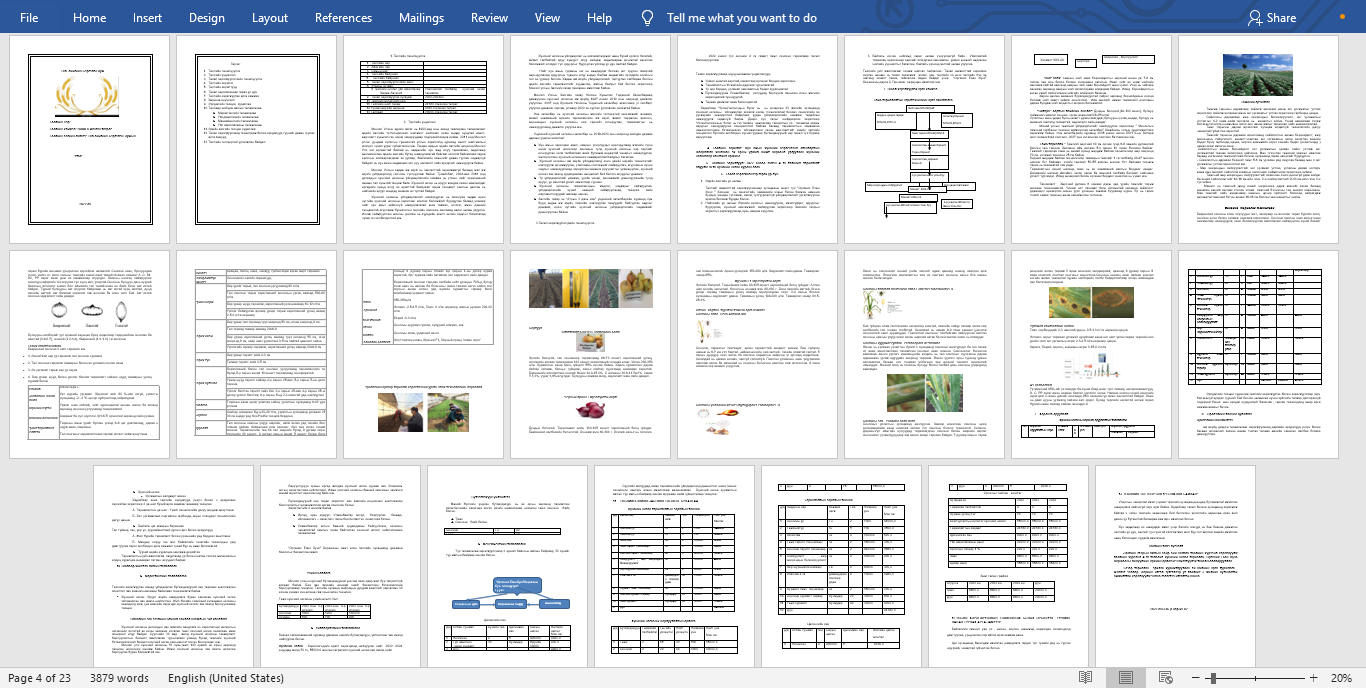Select Print Layout view icon
The height and width of the screenshot is (688, 1366).
click(x=1126, y=678)
